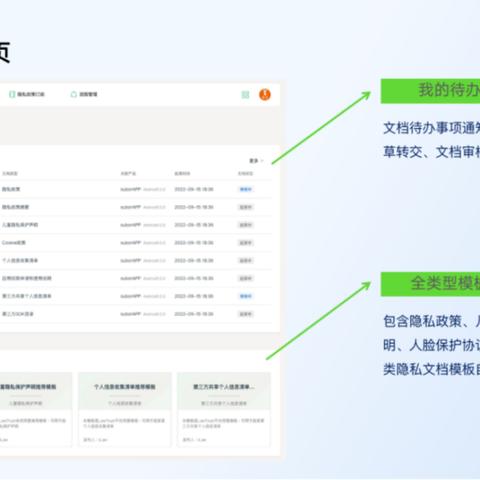Open the 第三方共享个人信息清单 document row

pos(135,296)
